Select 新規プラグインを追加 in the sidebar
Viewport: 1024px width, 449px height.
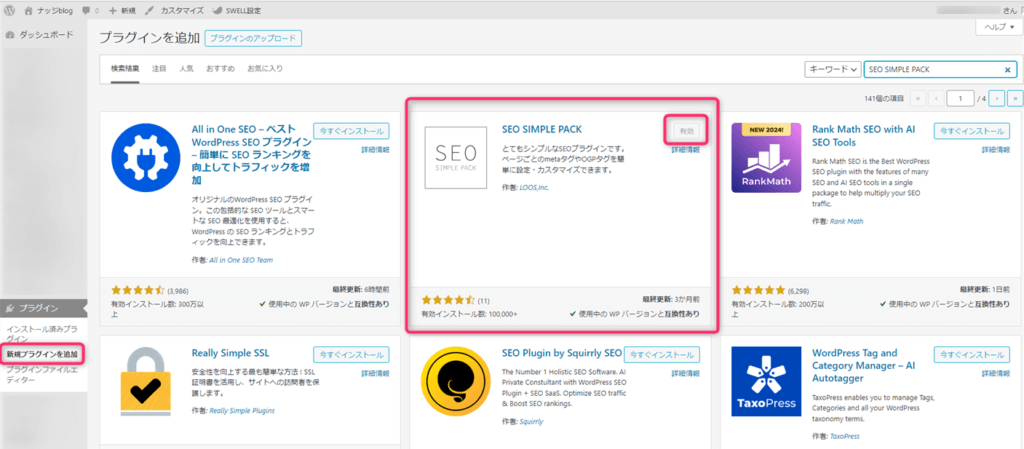click(42, 354)
